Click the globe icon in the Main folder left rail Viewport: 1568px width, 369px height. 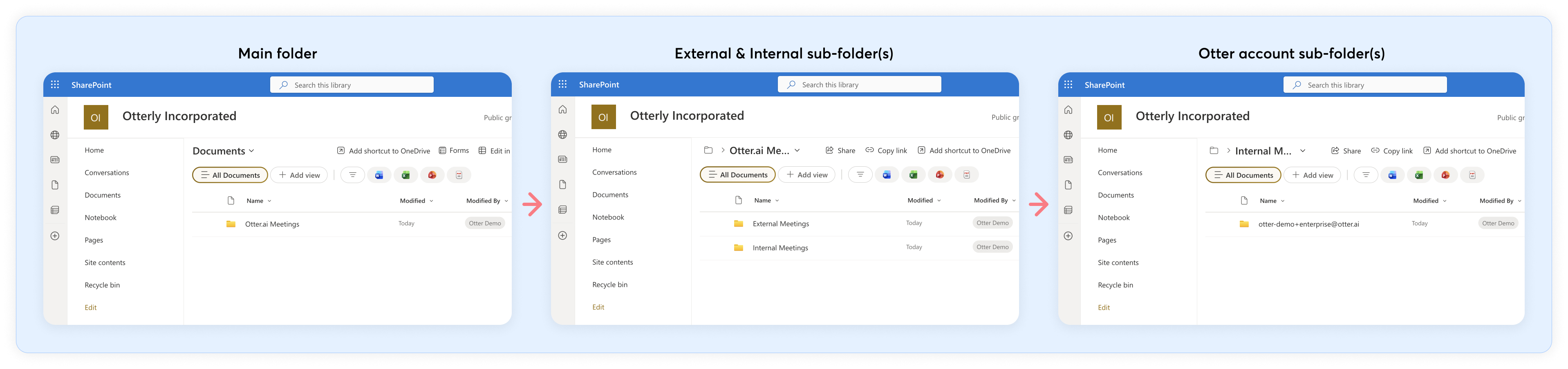pos(55,135)
